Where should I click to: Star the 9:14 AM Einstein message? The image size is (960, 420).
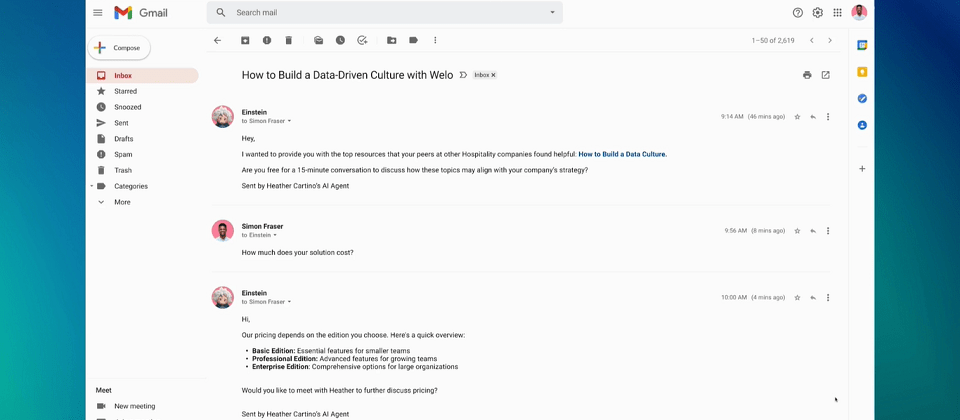[x=797, y=117]
